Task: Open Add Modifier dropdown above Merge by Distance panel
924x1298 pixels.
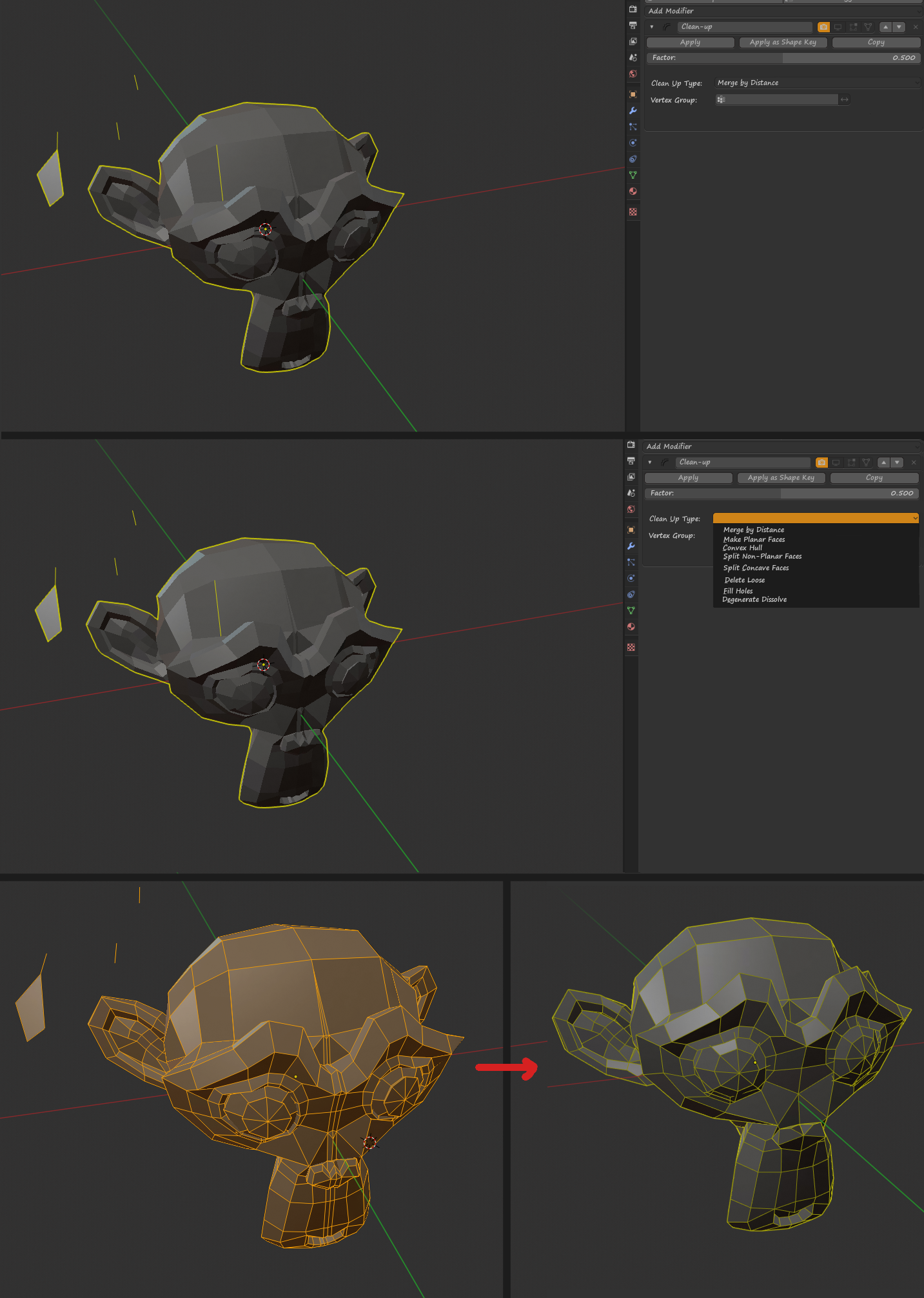Action: (783, 11)
